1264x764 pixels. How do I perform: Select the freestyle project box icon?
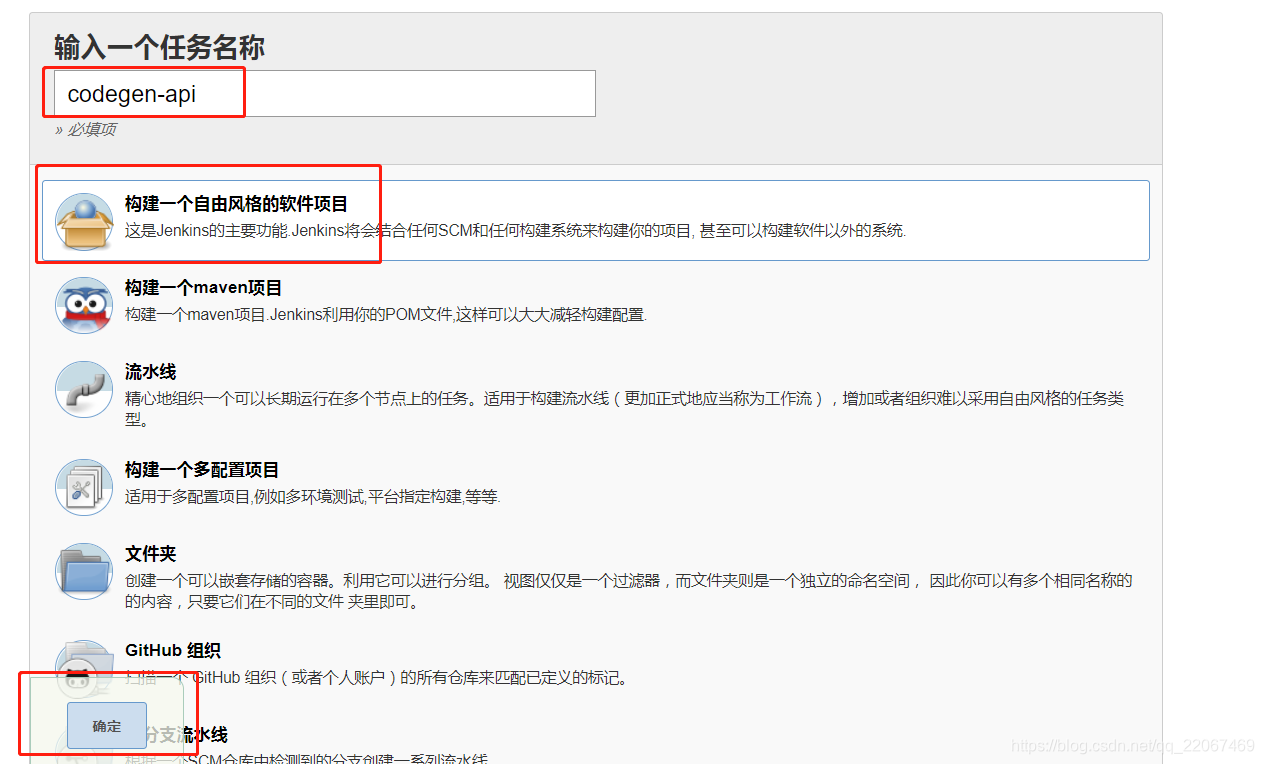84,221
